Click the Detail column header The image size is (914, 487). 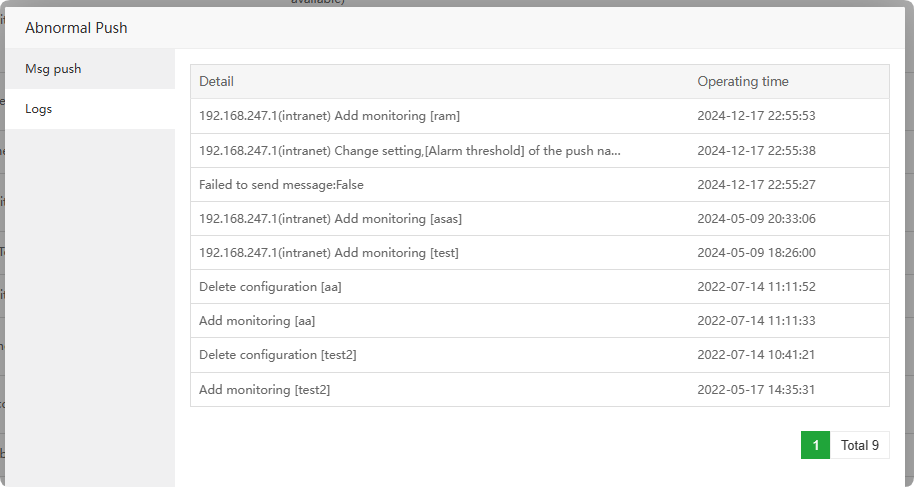click(216, 82)
